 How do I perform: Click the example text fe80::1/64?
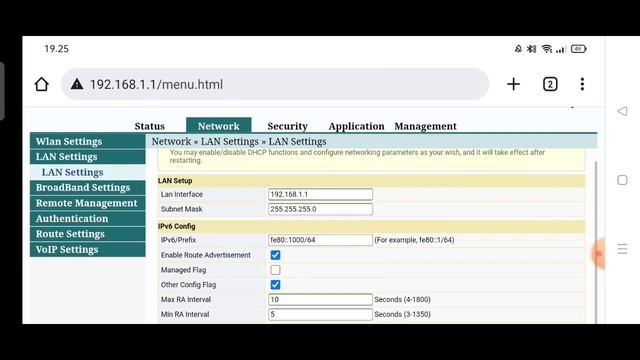414,240
